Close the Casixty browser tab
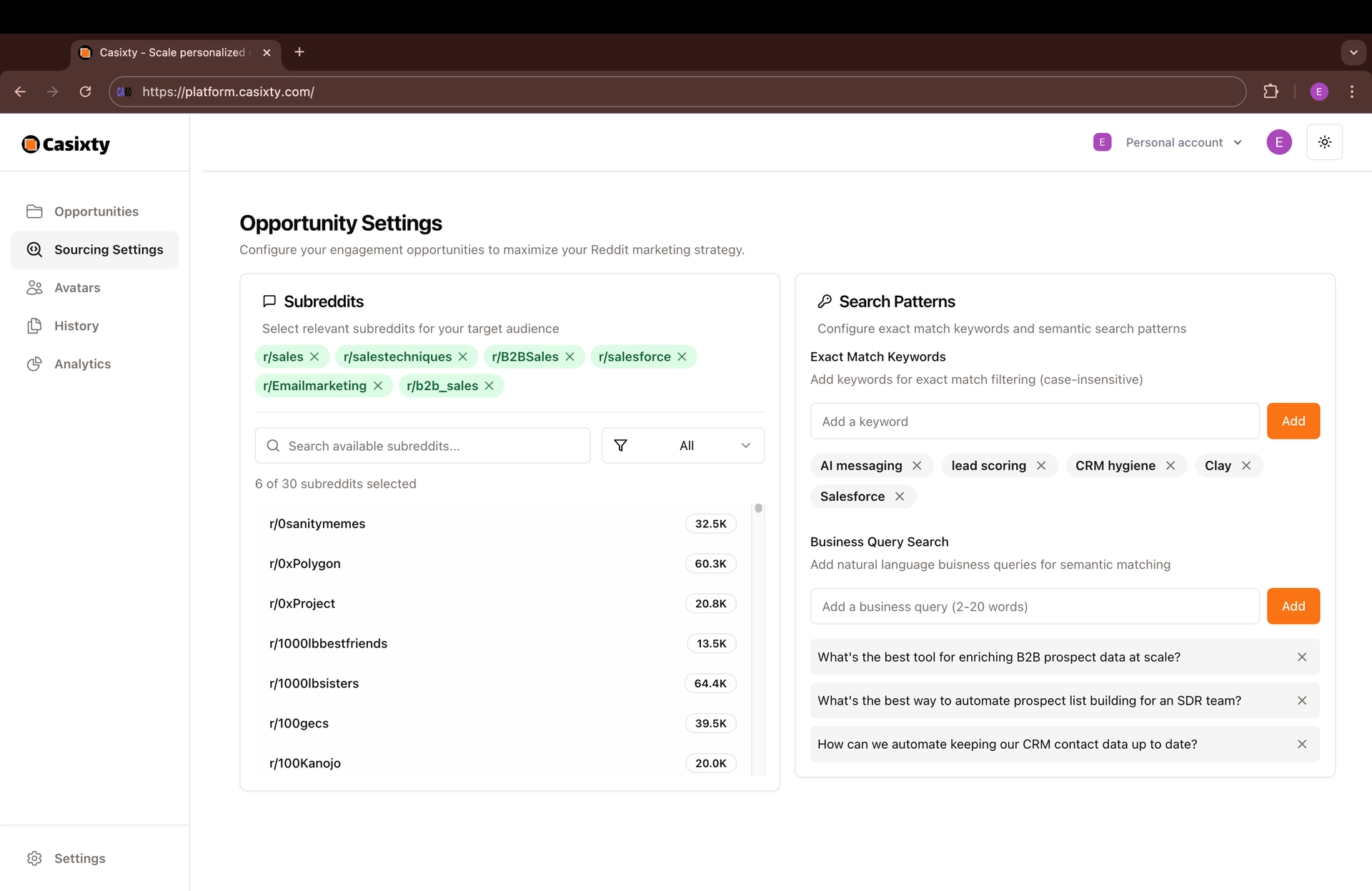This screenshot has width=1372, height=891. (x=267, y=53)
